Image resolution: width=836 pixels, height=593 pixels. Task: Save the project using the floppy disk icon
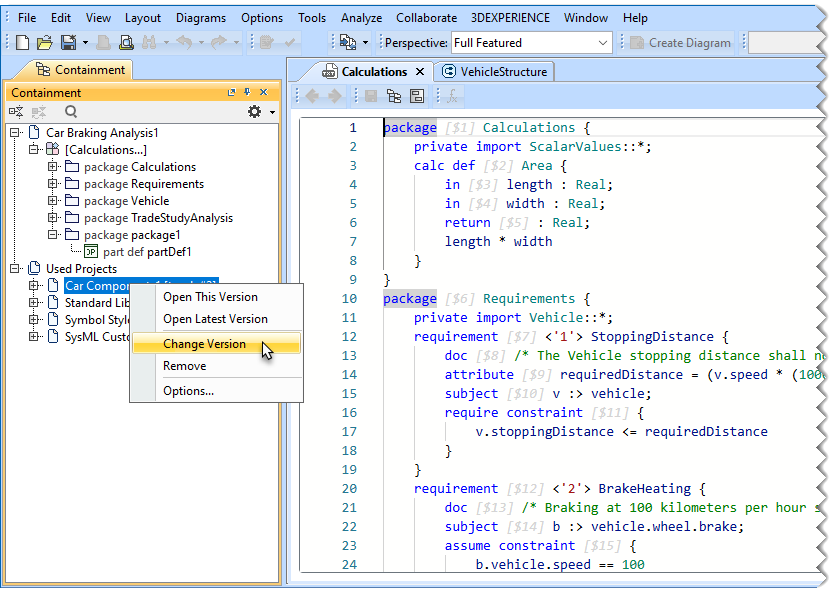67,42
